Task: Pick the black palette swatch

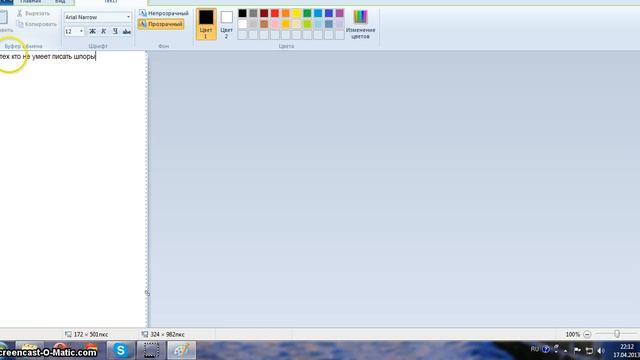Action: pyautogui.click(x=242, y=13)
